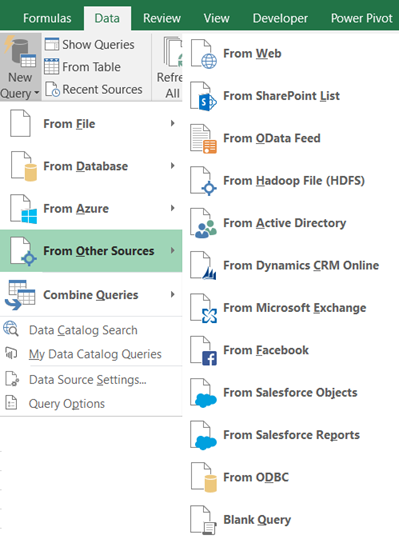Click the From Web globe icon

point(203,54)
